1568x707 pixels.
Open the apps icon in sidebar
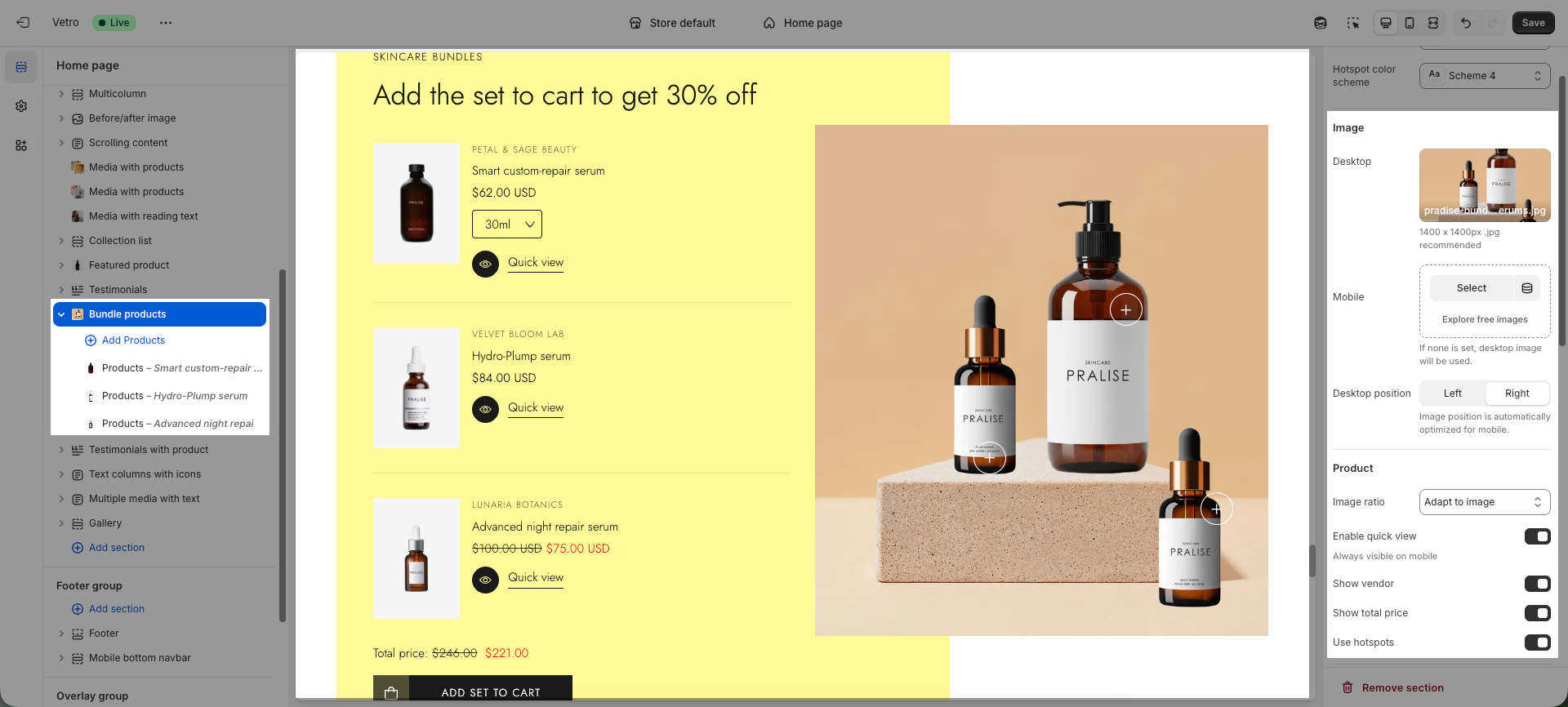[21, 145]
